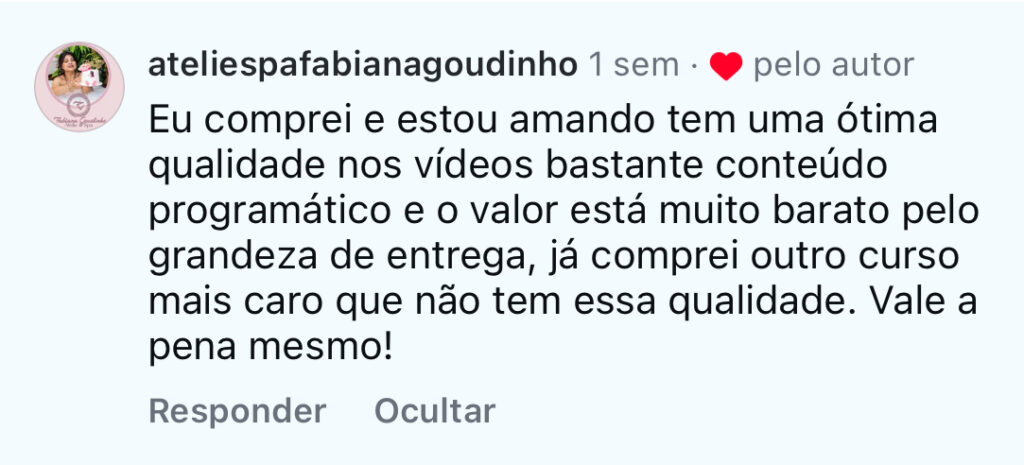Click the word 'grandeza' in the comment
Viewport: 1024px width, 465px height.
[234, 259]
